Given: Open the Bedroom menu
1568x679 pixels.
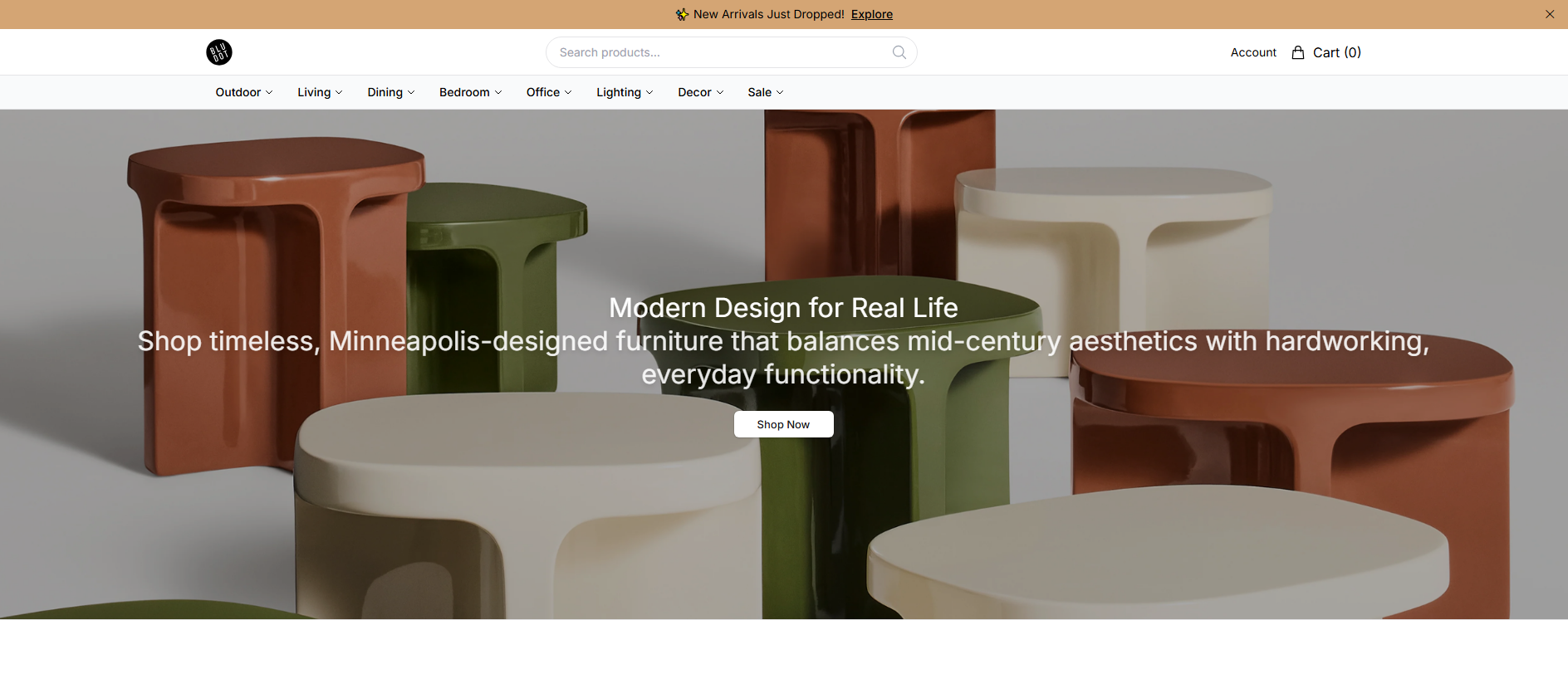Looking at the screenshot, I should tap(471, 92).
